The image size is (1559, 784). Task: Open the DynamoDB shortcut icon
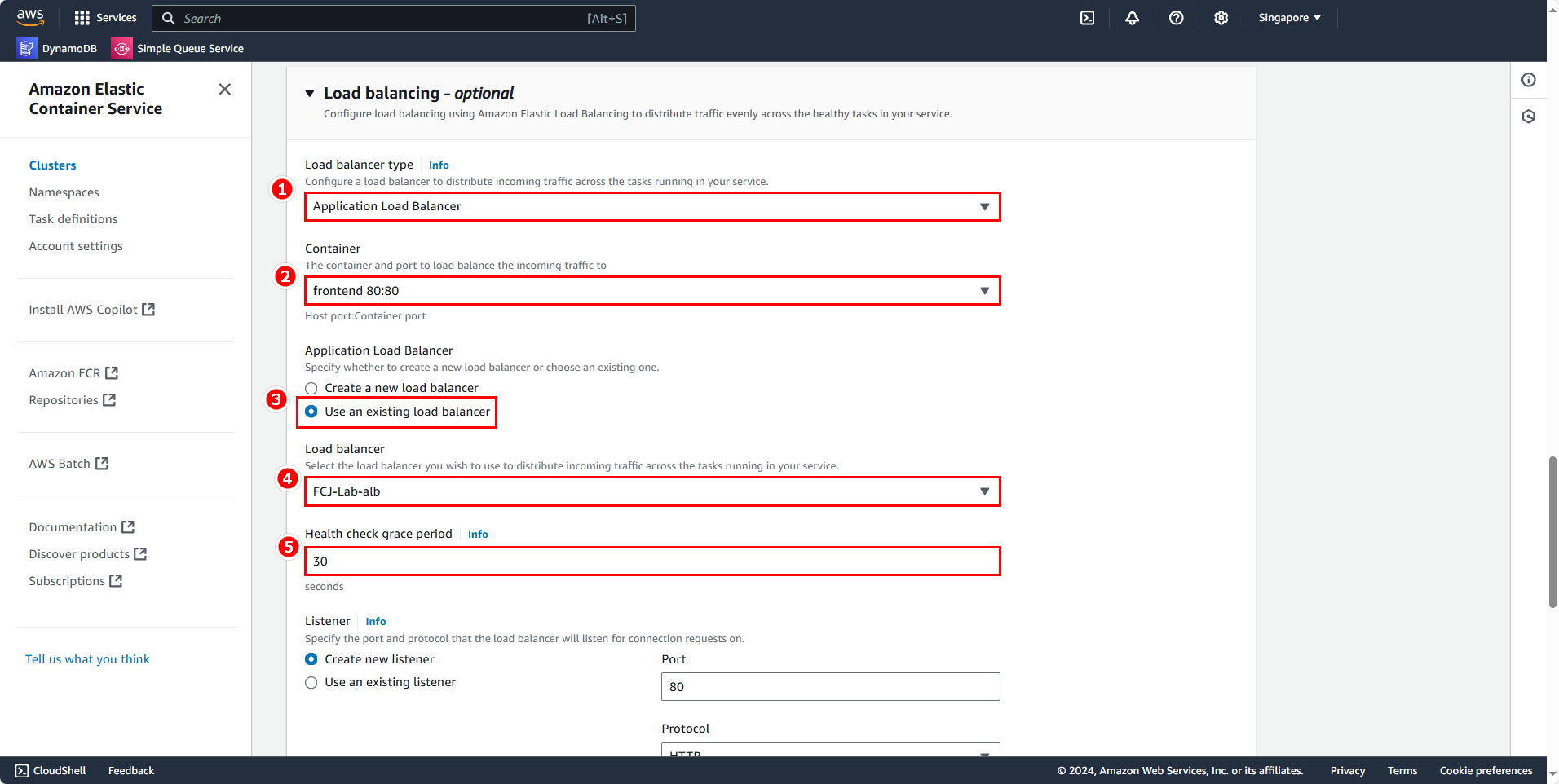pos(27,49)
